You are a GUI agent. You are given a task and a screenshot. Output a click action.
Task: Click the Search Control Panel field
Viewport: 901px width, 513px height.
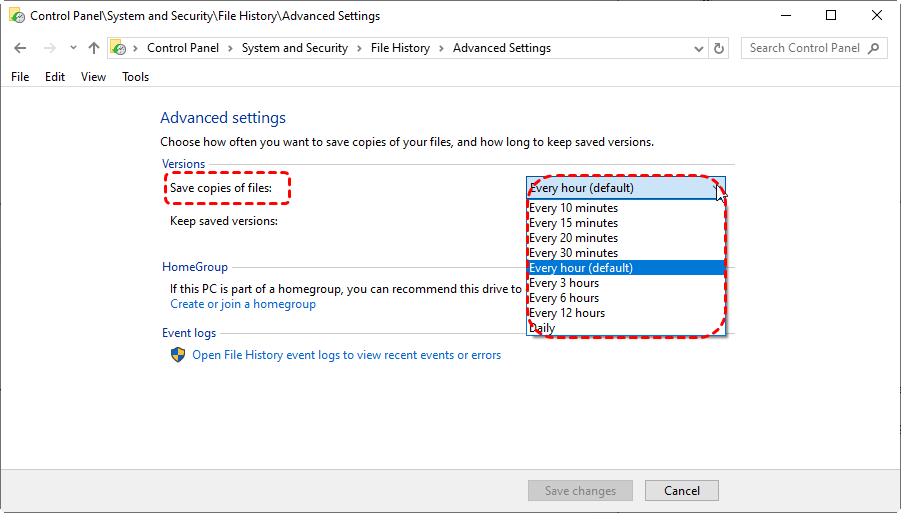804,48
